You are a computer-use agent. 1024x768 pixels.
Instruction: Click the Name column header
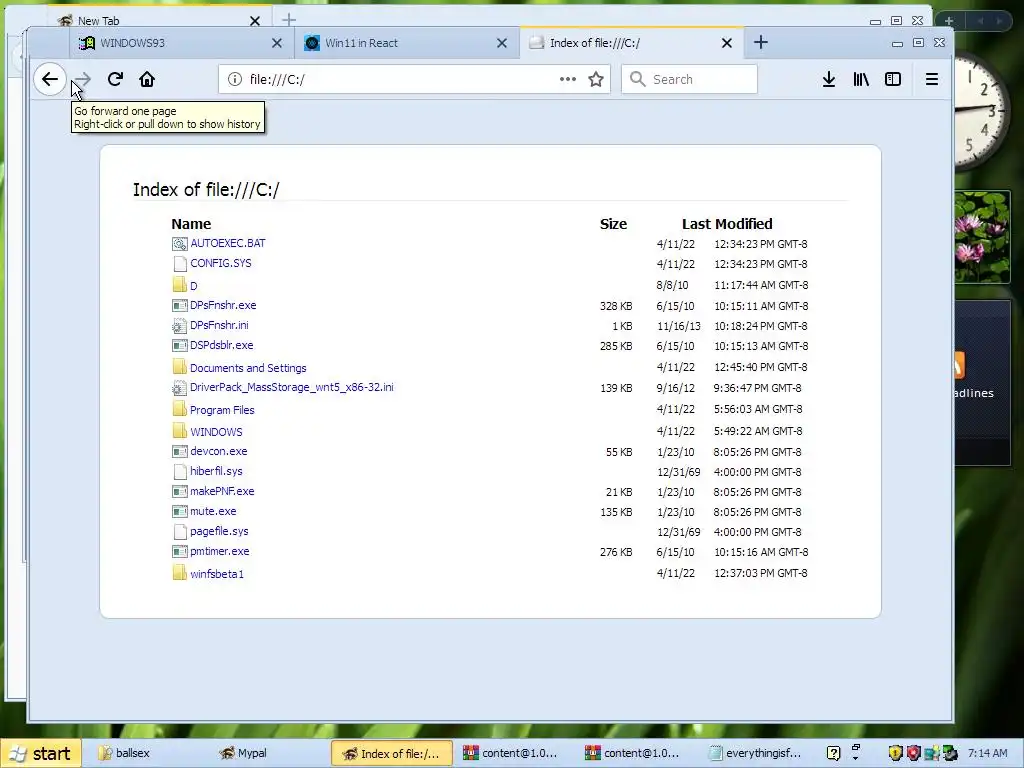point(191,224)
